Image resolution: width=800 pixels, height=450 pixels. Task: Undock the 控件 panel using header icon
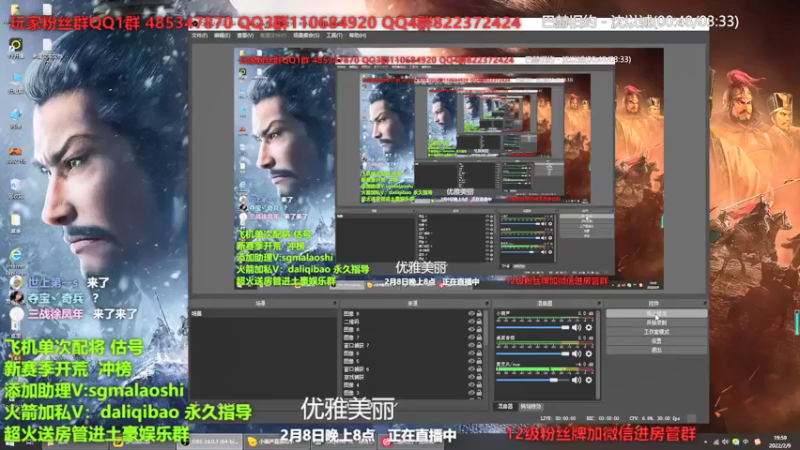[705, 304]
